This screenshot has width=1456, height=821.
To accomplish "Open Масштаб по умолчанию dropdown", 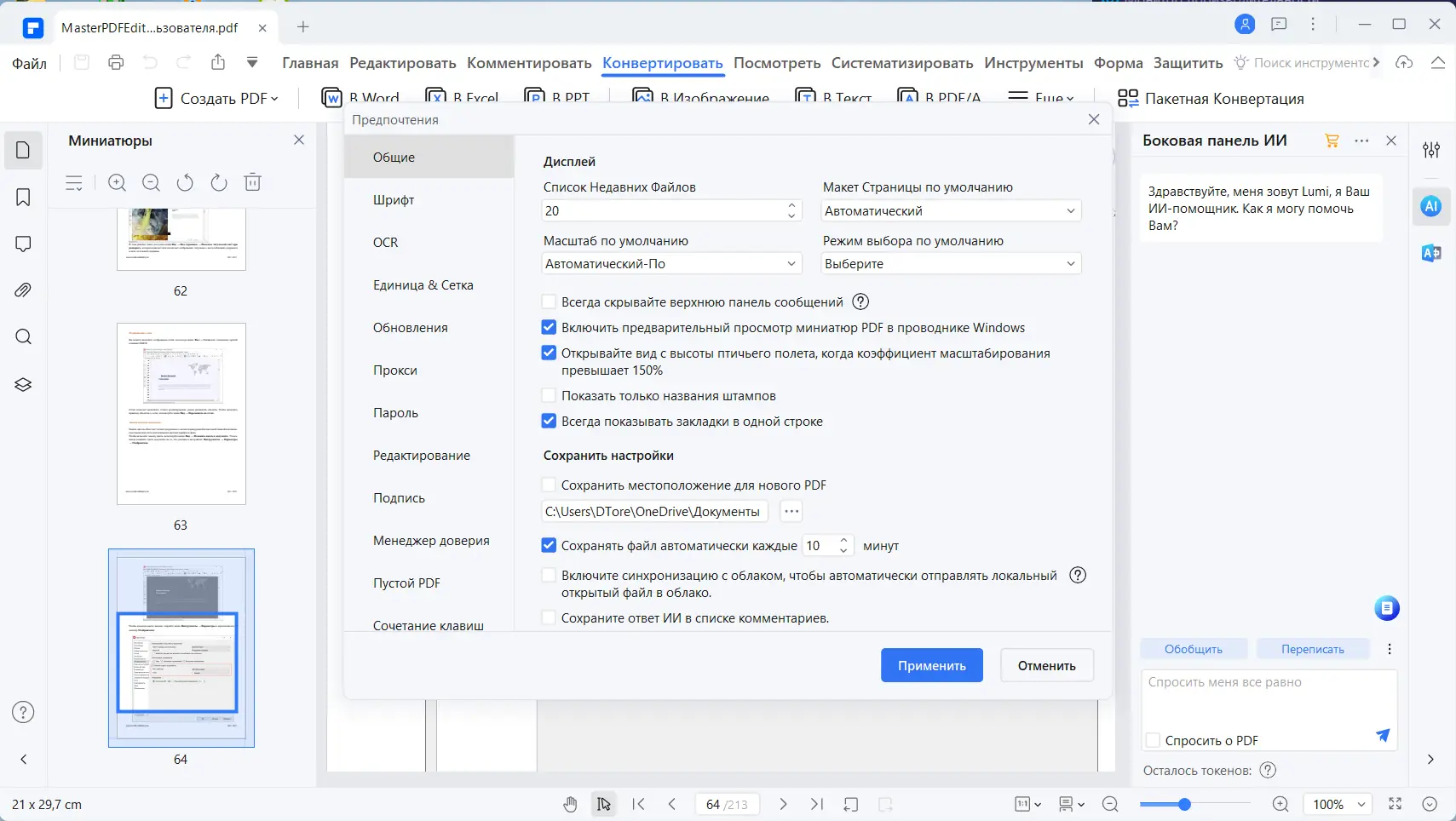I will [x=672, y=263].
